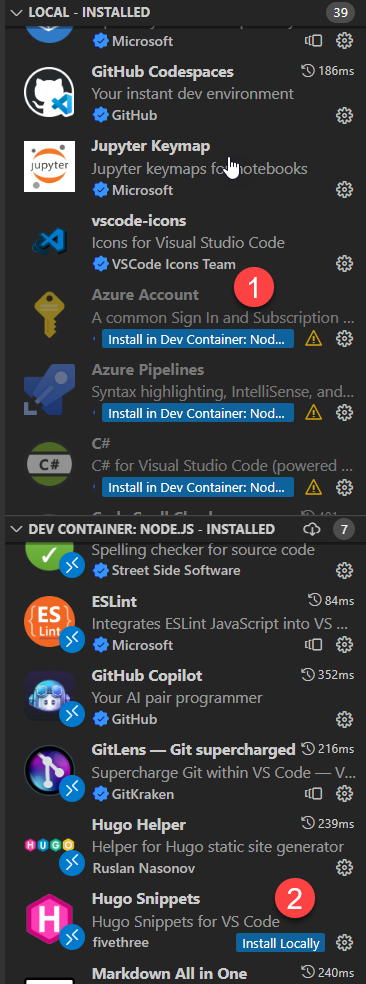The height and width of the screenshot is (984, 366).
Task: Click the extension pack icon on ESLint row
Action: 313,644
